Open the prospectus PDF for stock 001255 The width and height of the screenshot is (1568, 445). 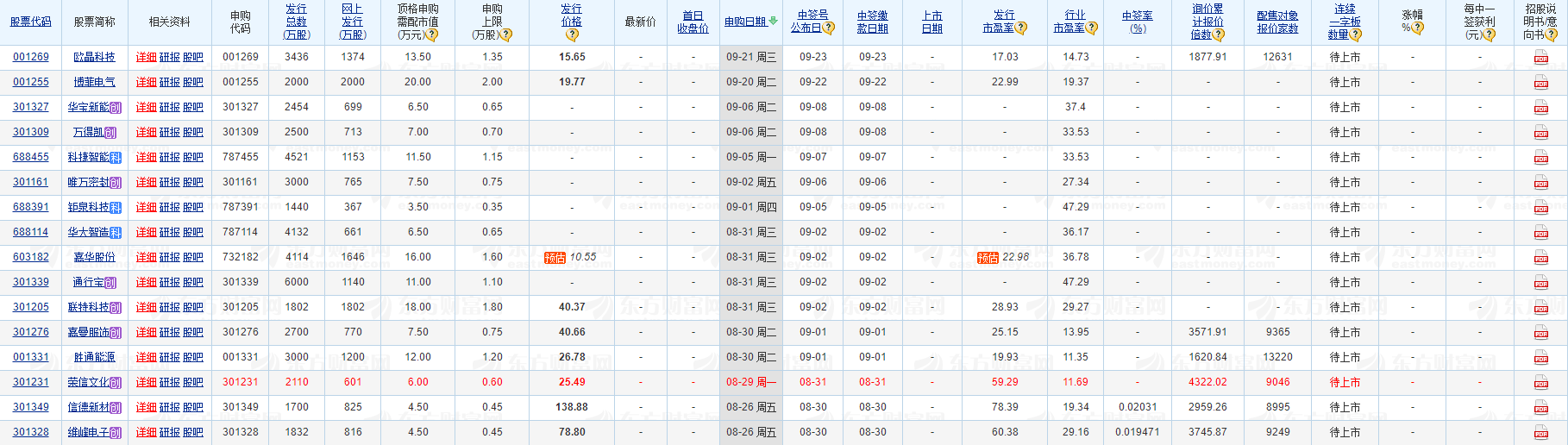(x=1540, y=83)
